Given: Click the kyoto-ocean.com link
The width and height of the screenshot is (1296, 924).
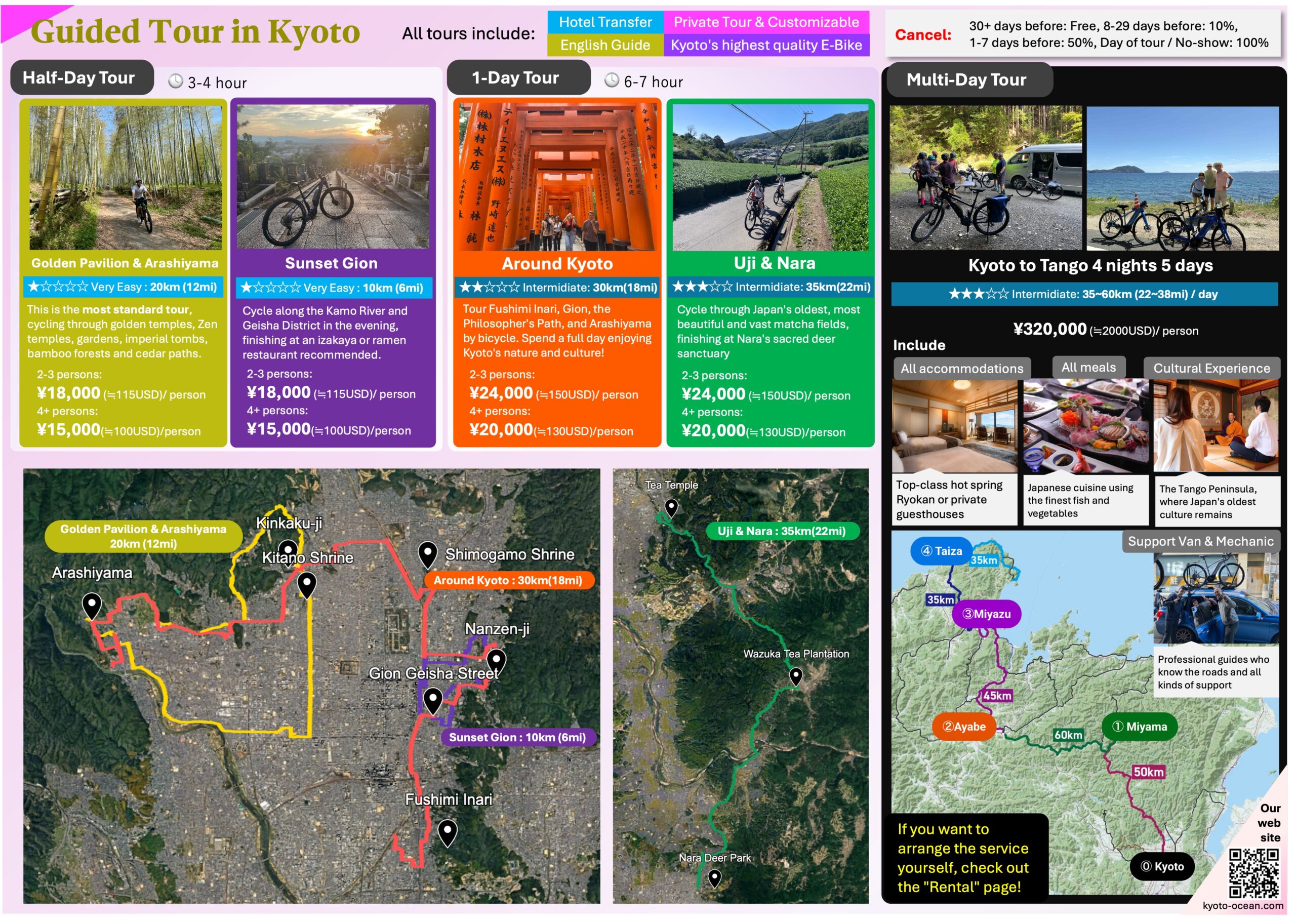Looking at the screenshot, I should [1242, 905].
